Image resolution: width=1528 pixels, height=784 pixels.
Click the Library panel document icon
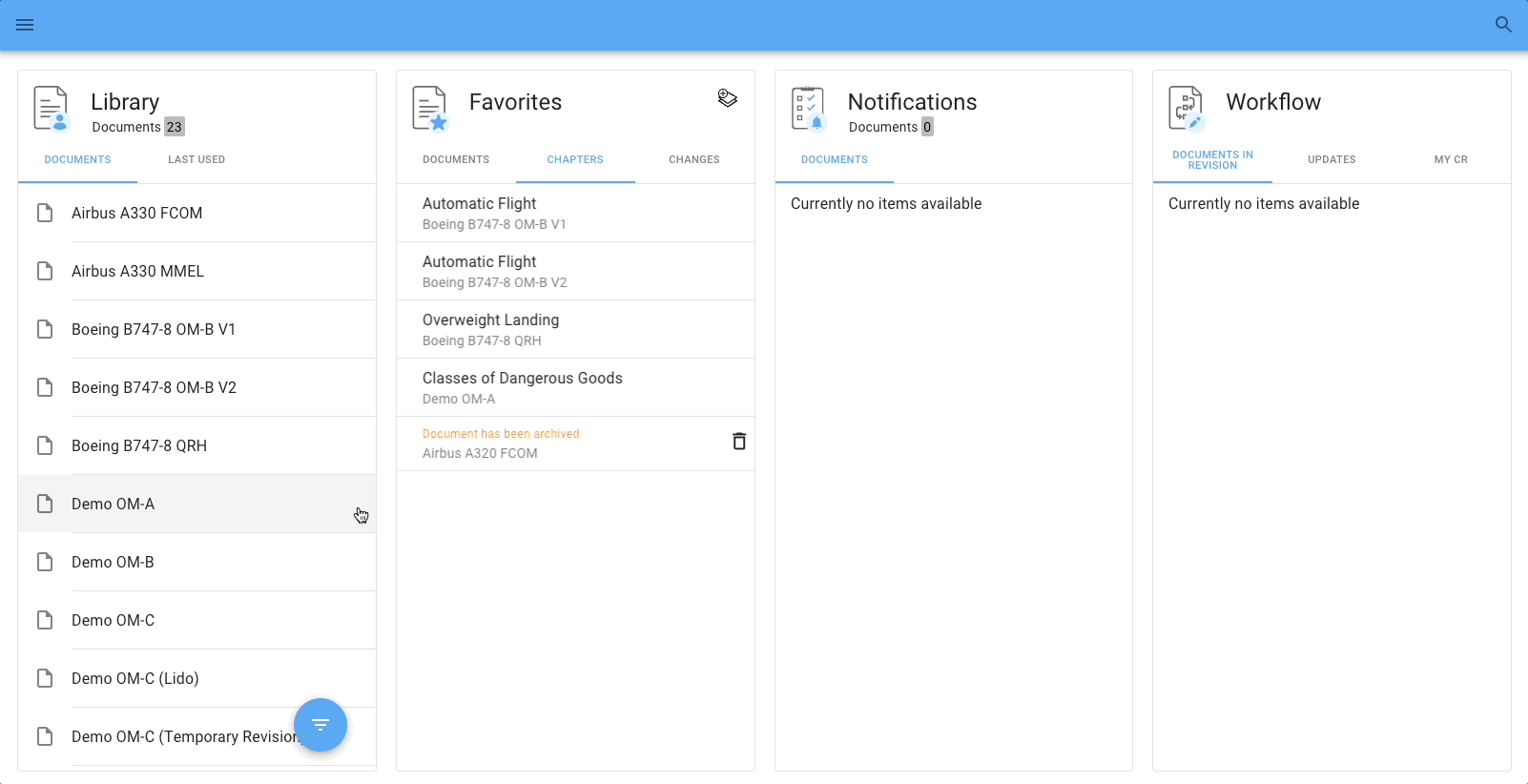click(51, 108)
